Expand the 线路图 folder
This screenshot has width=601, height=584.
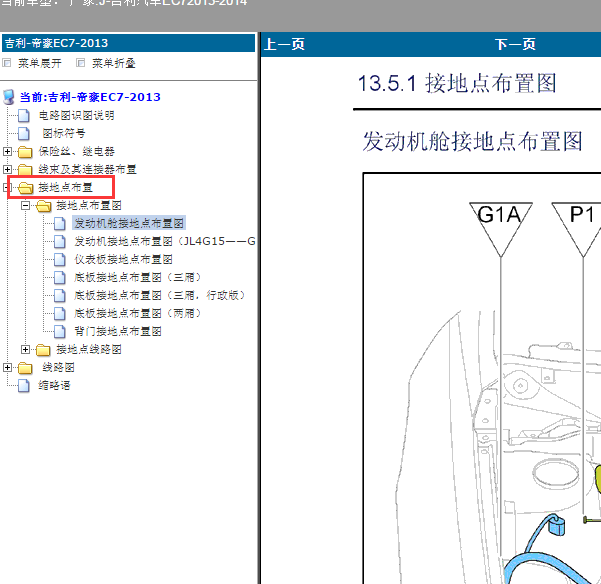pos(7,367)
